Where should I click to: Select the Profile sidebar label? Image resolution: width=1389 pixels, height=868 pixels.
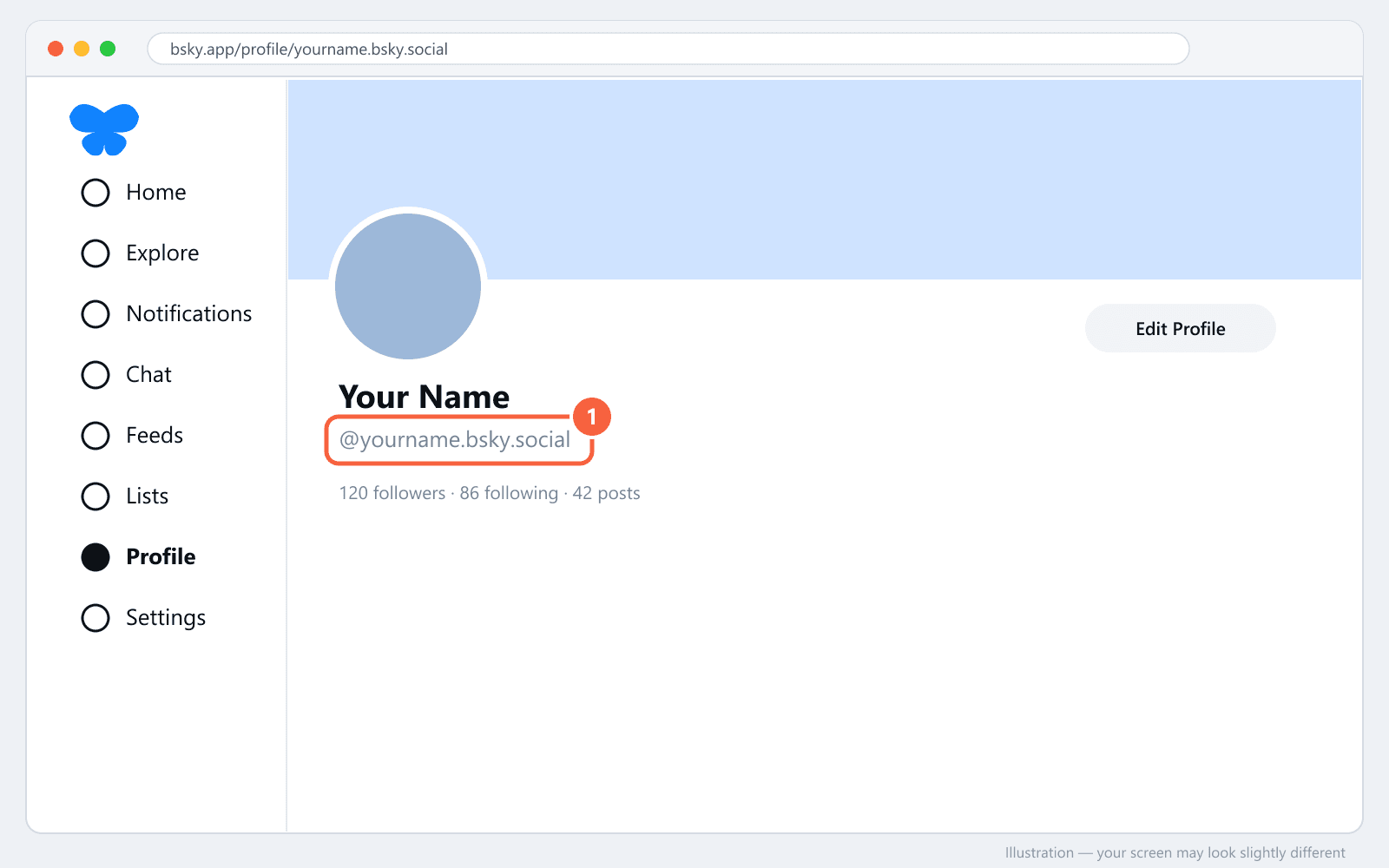(161, 556)
